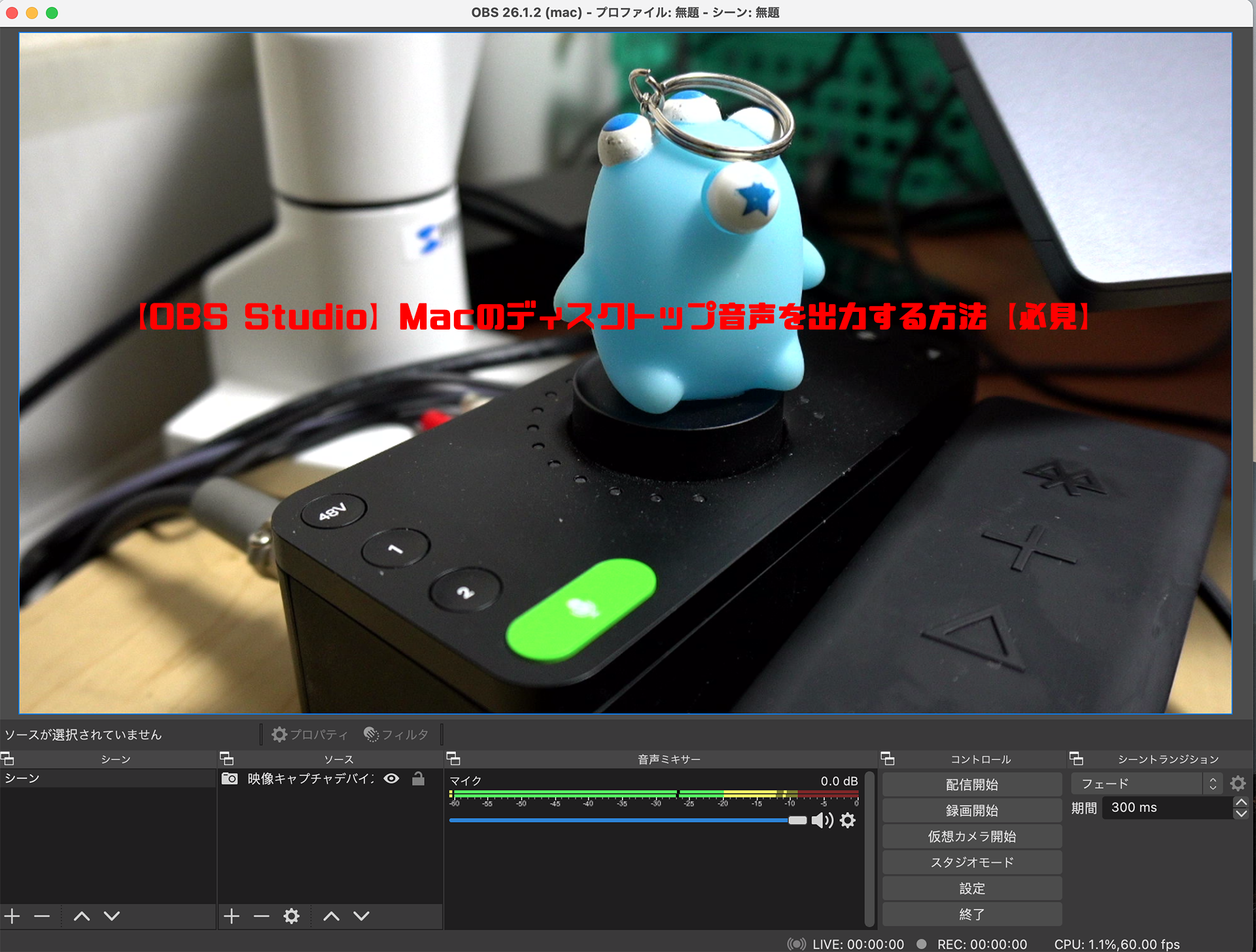Screen dimensions: 1256x952
Task: Move source down arrow in Sources panel
Action: pyautogui.click(x=362, y=916)
